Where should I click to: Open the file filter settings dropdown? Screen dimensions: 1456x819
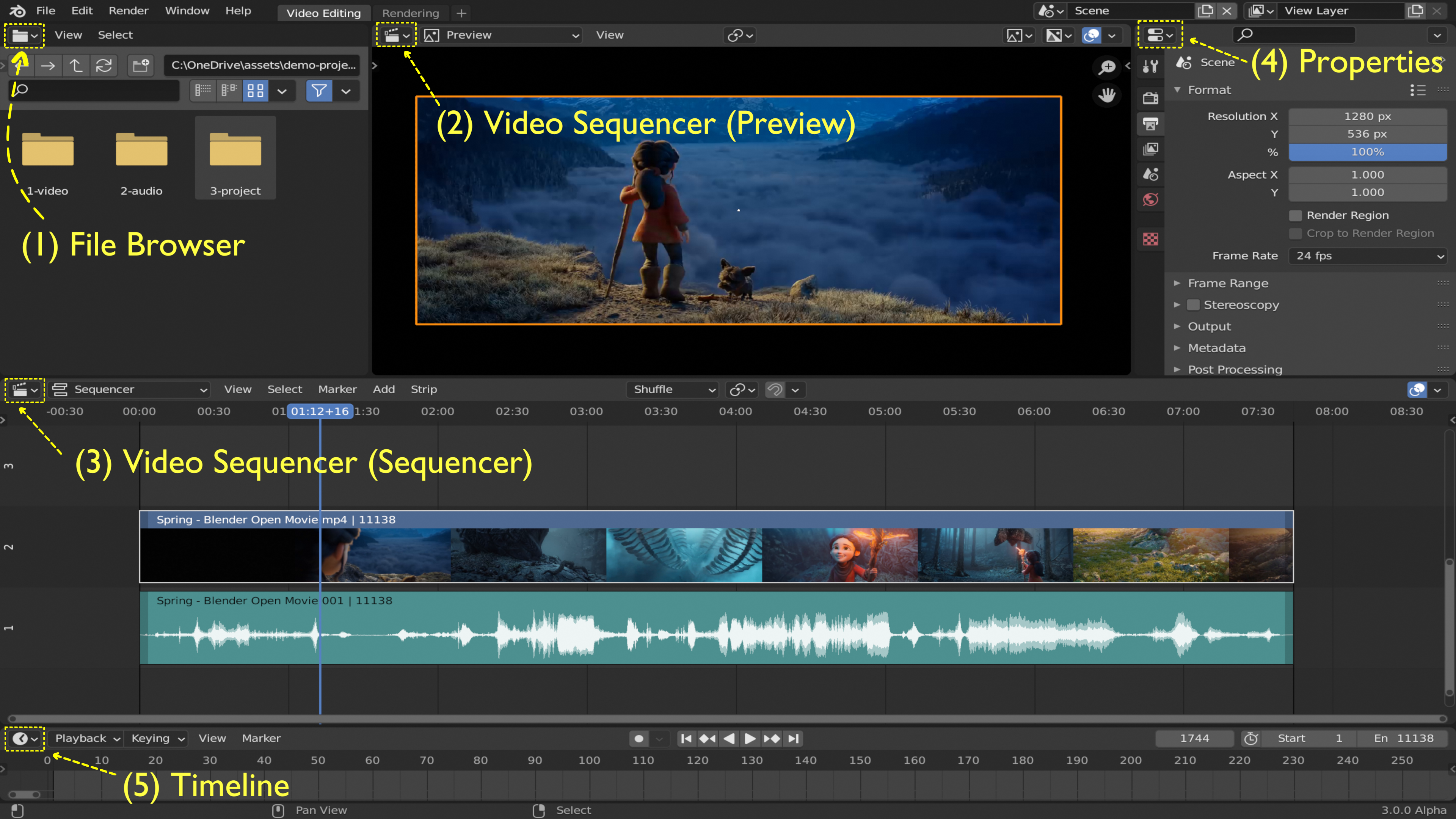346,91
